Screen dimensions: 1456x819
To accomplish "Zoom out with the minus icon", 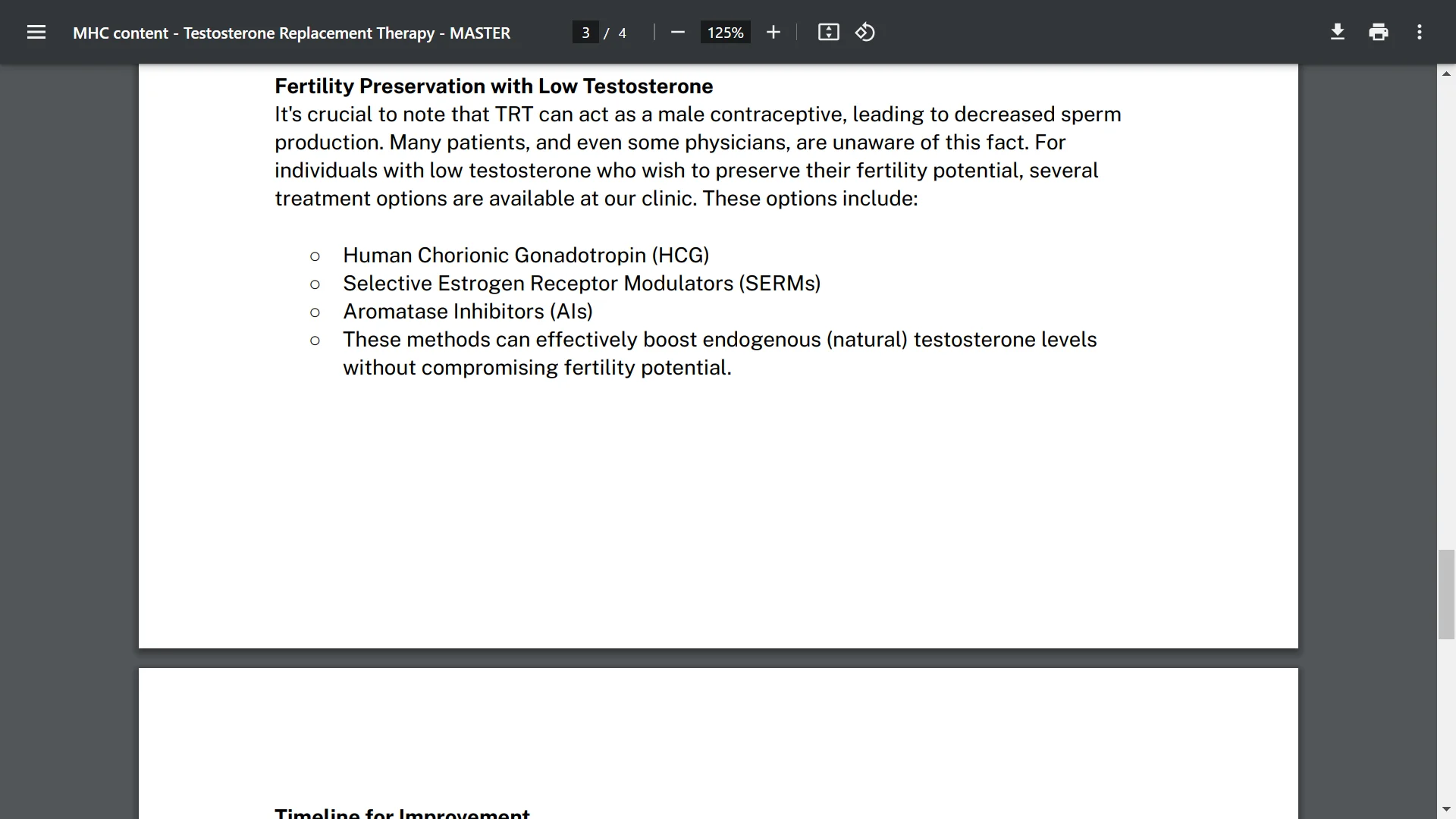I will [678, 33].
